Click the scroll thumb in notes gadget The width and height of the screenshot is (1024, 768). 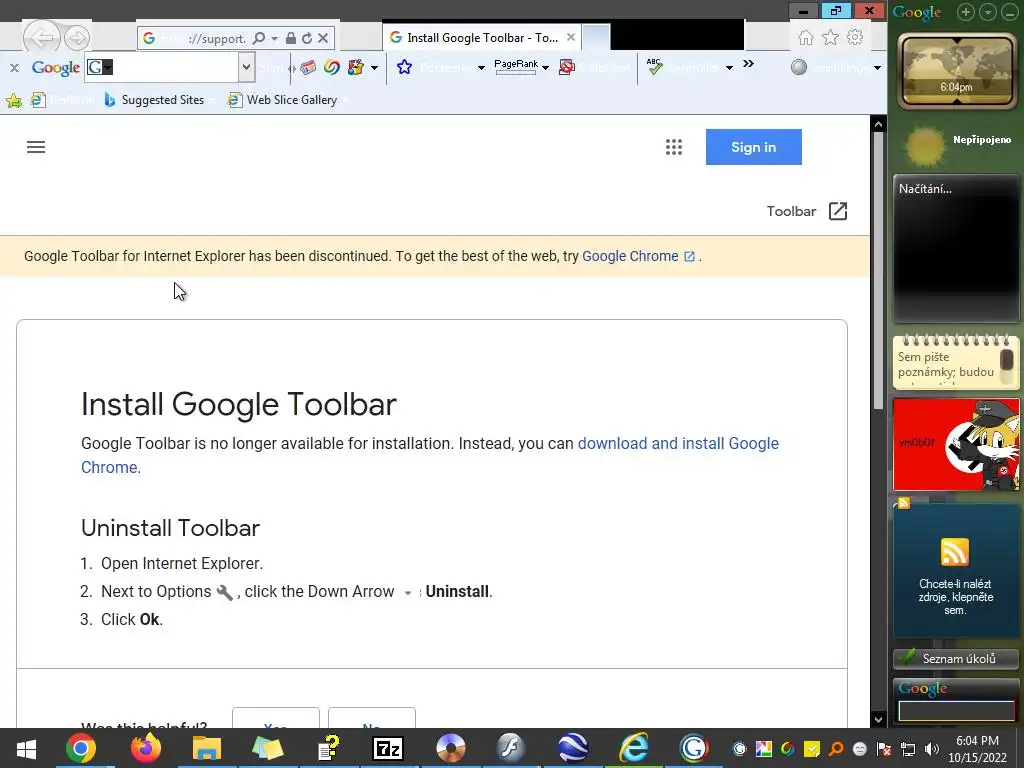1006,360
